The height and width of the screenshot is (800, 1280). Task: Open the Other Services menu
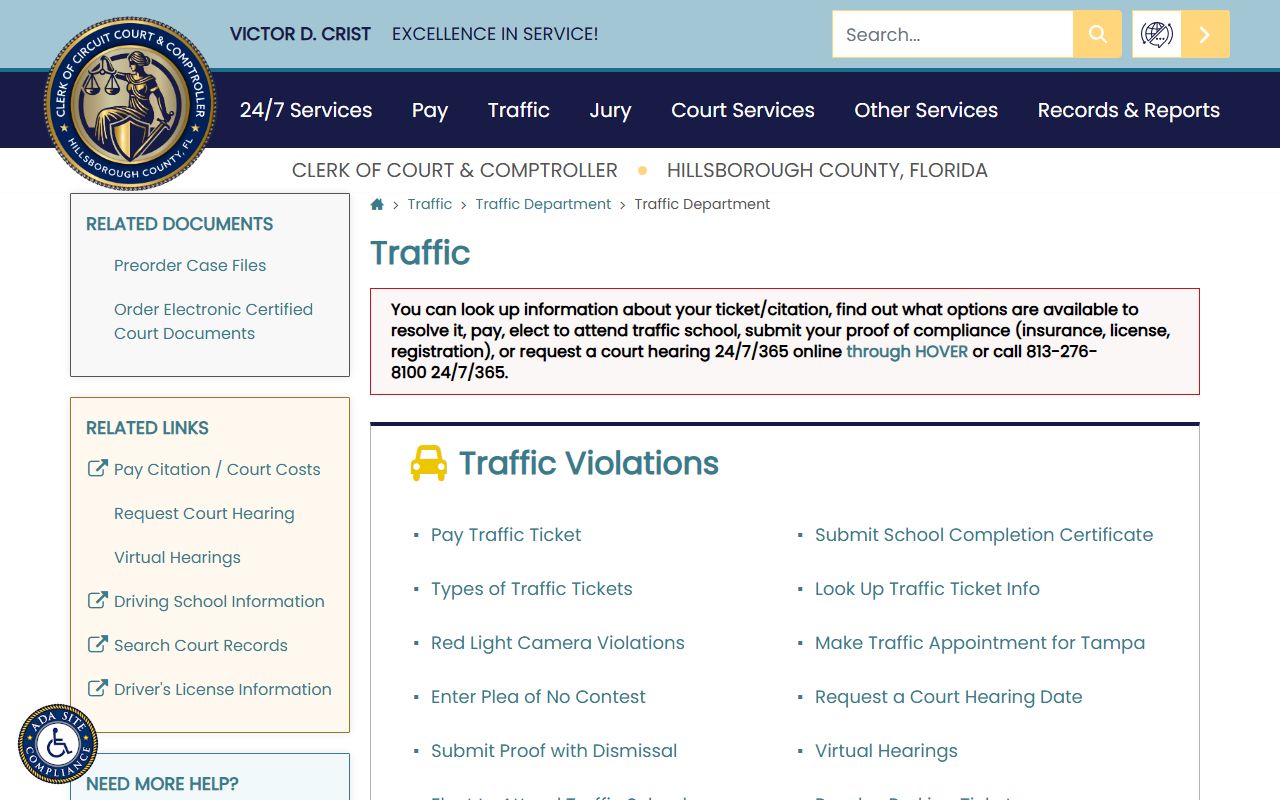(x=926, y=110)
